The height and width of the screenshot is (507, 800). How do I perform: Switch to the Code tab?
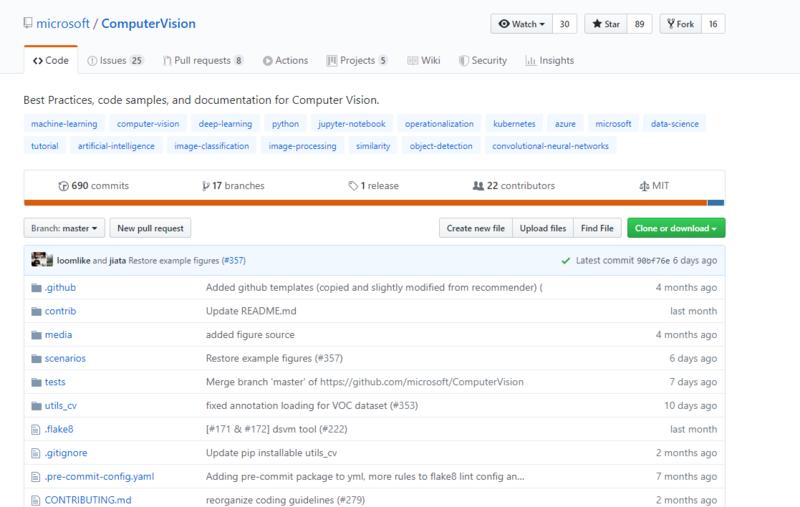[51, 60]
